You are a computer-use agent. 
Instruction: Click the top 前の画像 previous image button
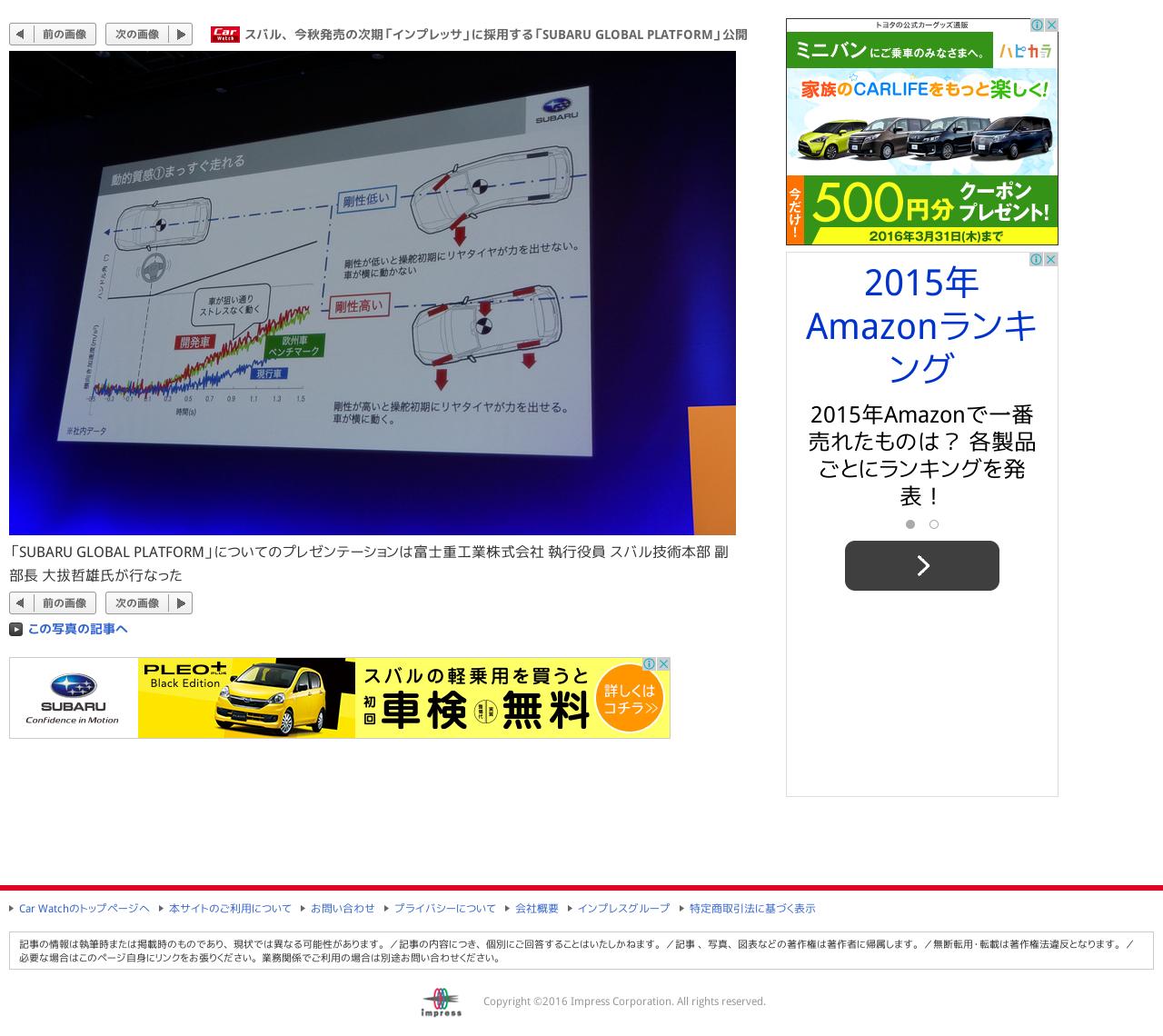point(53,35)
